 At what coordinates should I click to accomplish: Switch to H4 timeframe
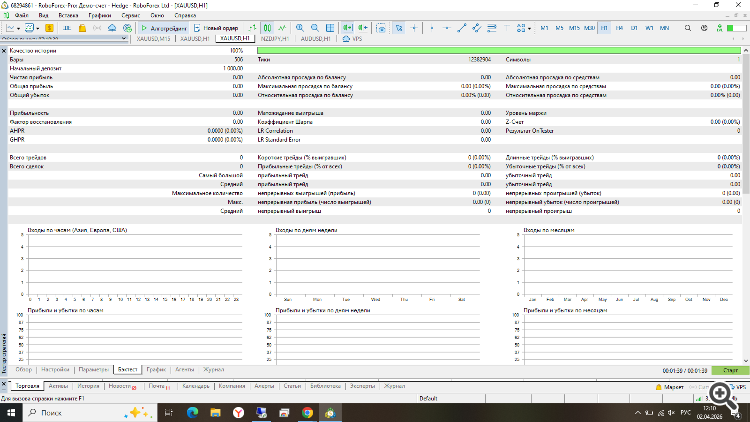(619, 28)
